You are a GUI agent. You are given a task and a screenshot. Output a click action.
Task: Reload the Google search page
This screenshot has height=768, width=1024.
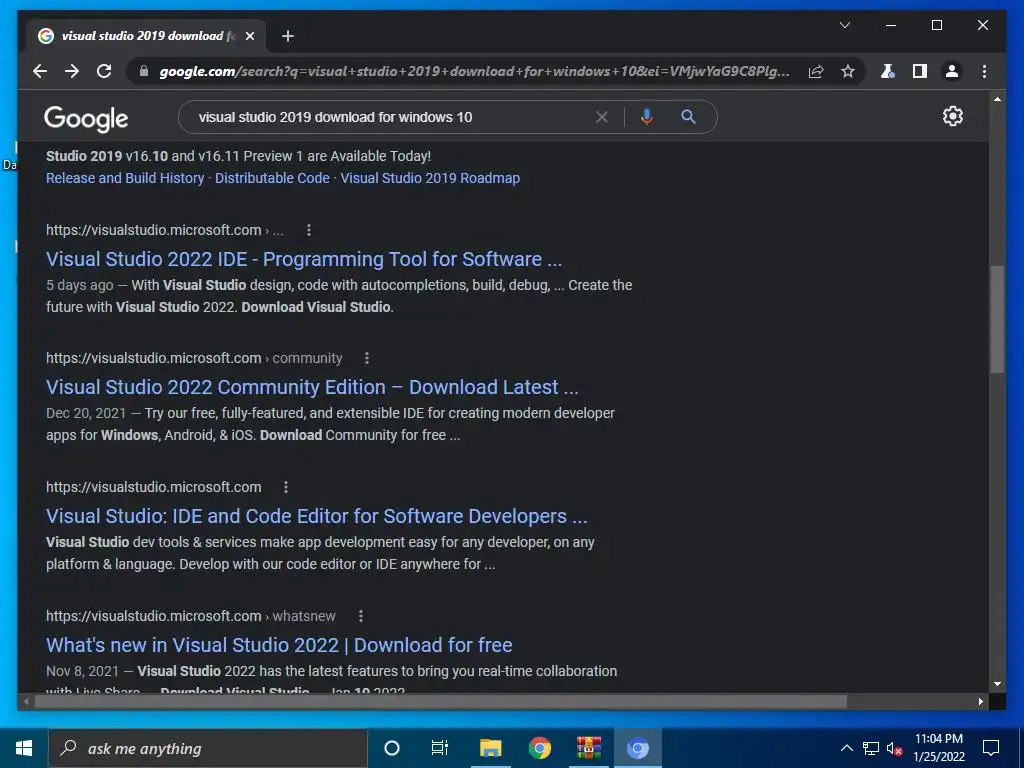pos(104,71)
